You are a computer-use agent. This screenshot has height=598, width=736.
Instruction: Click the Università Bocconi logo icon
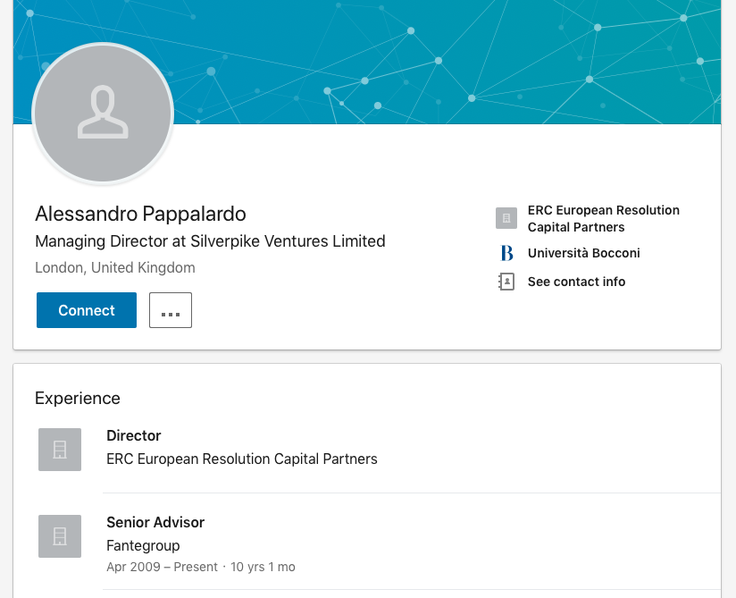point(506,253)
